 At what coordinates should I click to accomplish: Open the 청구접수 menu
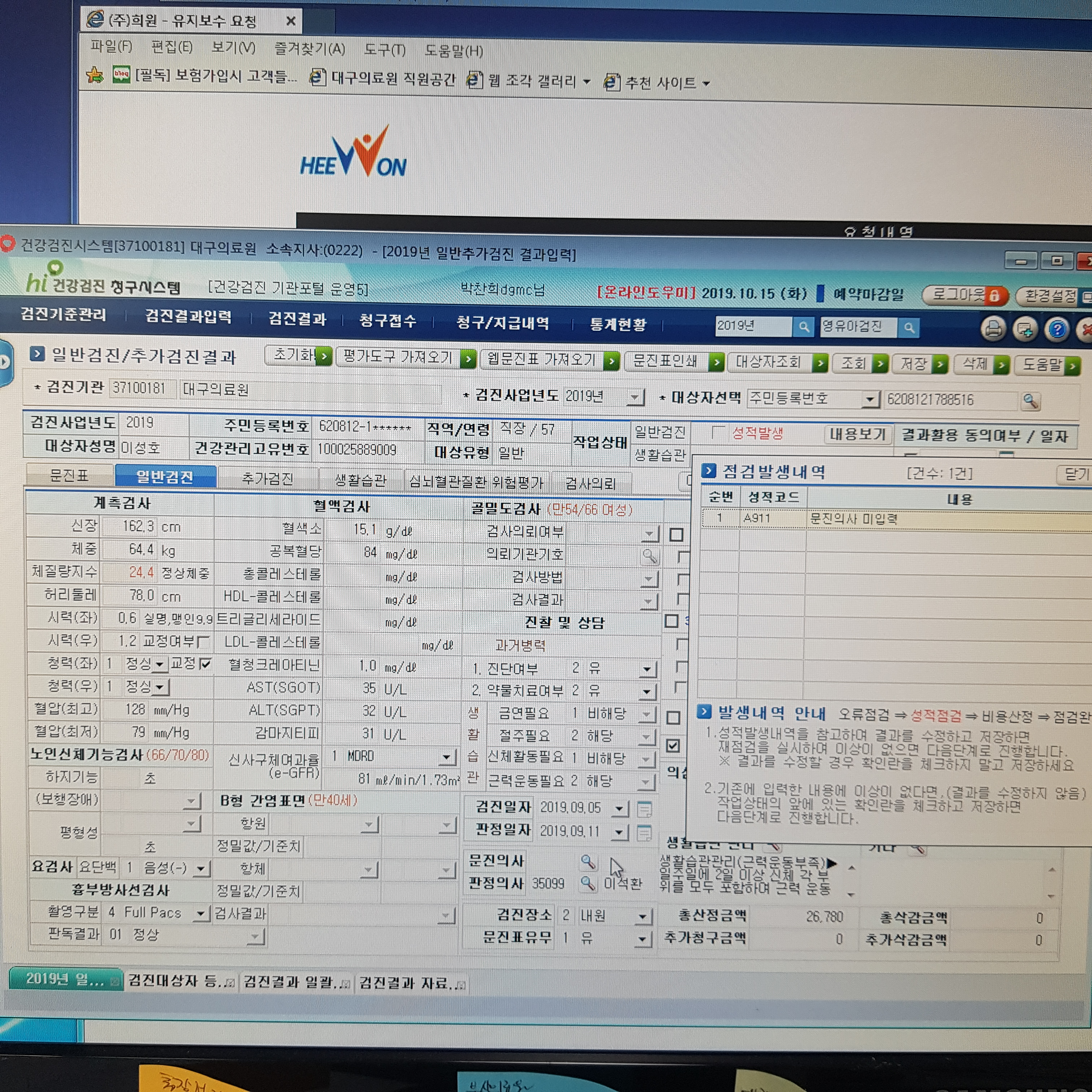click(x=388, y=321)
